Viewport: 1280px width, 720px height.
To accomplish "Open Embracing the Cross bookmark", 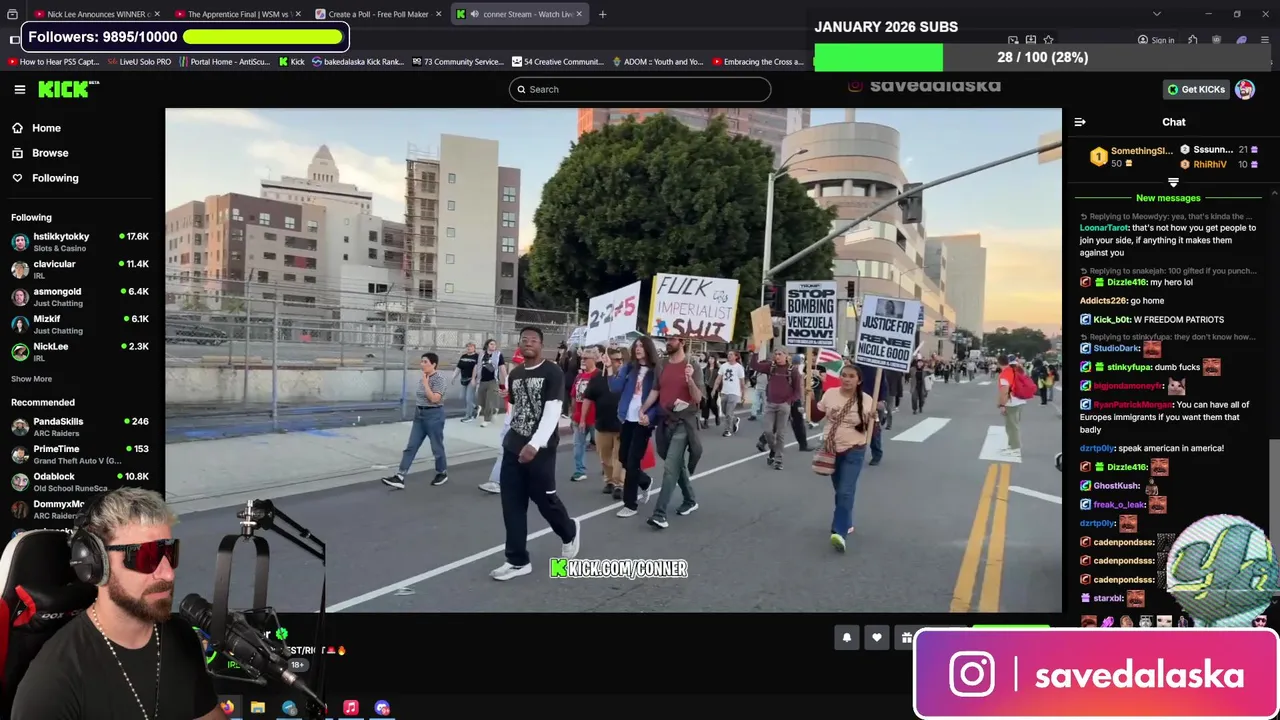I will tap(758, 62).
